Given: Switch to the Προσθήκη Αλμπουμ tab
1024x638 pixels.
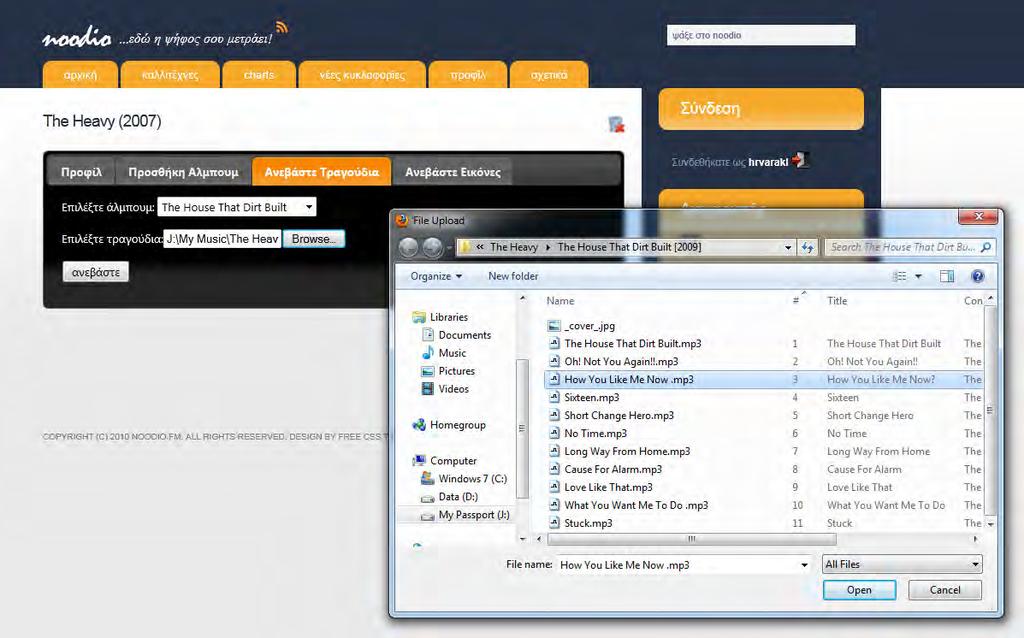Looking at the screenshot, I should coord(184,172).
